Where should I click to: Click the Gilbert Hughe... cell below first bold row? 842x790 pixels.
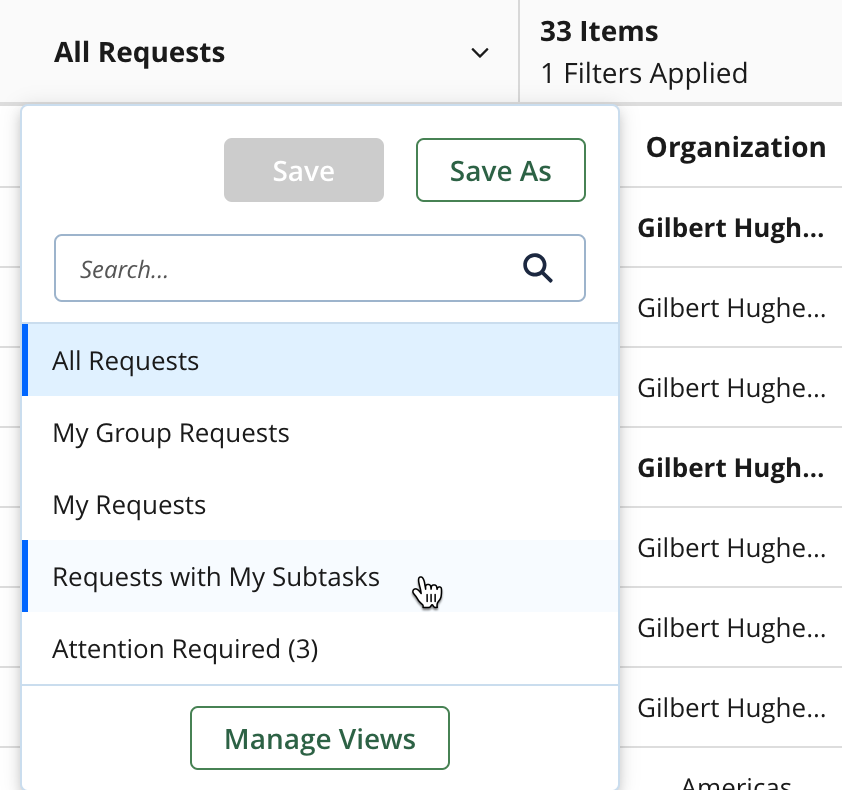pos(731,308)
